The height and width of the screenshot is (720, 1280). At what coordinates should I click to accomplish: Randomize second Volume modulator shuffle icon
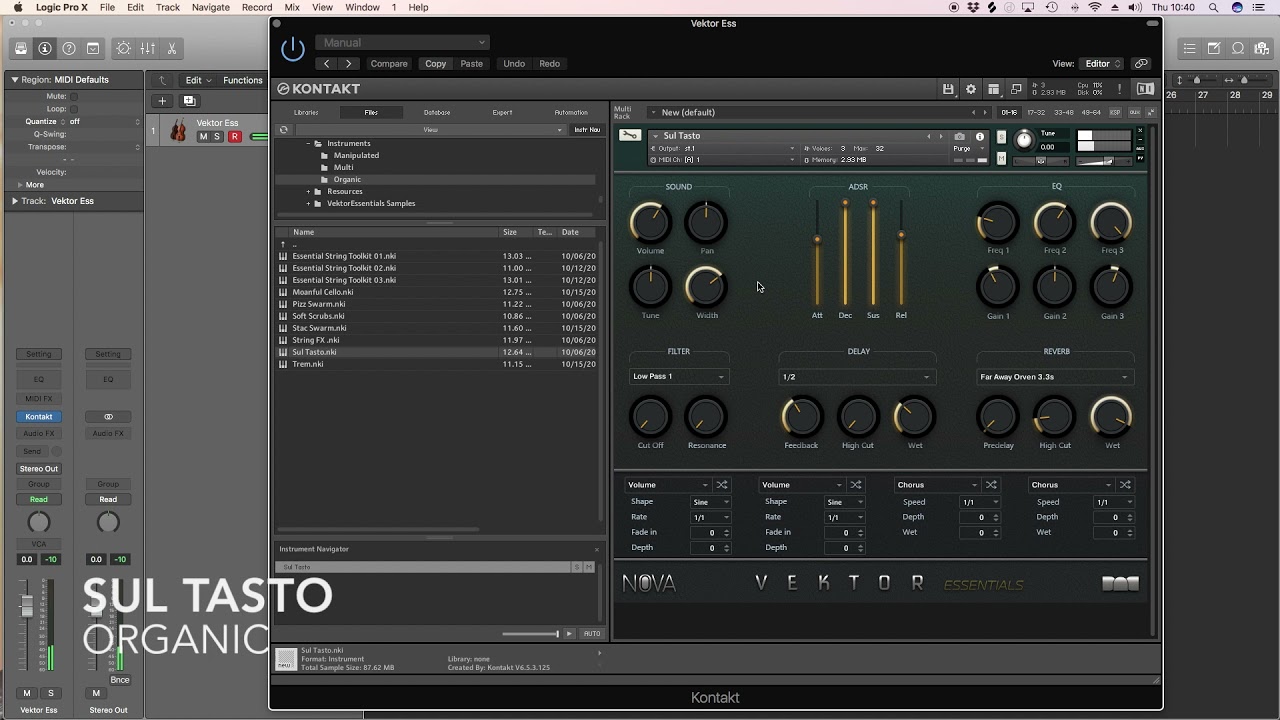point(856,485)
